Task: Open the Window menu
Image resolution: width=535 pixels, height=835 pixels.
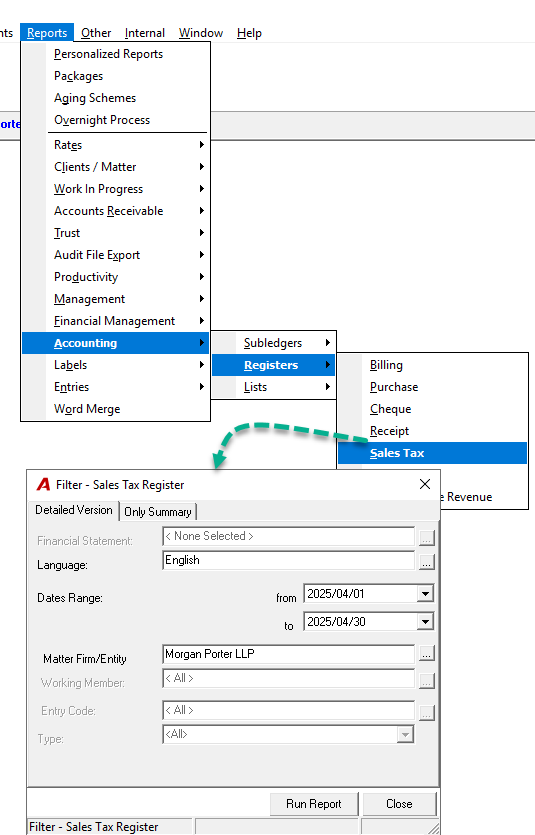Action: point(201,32)
